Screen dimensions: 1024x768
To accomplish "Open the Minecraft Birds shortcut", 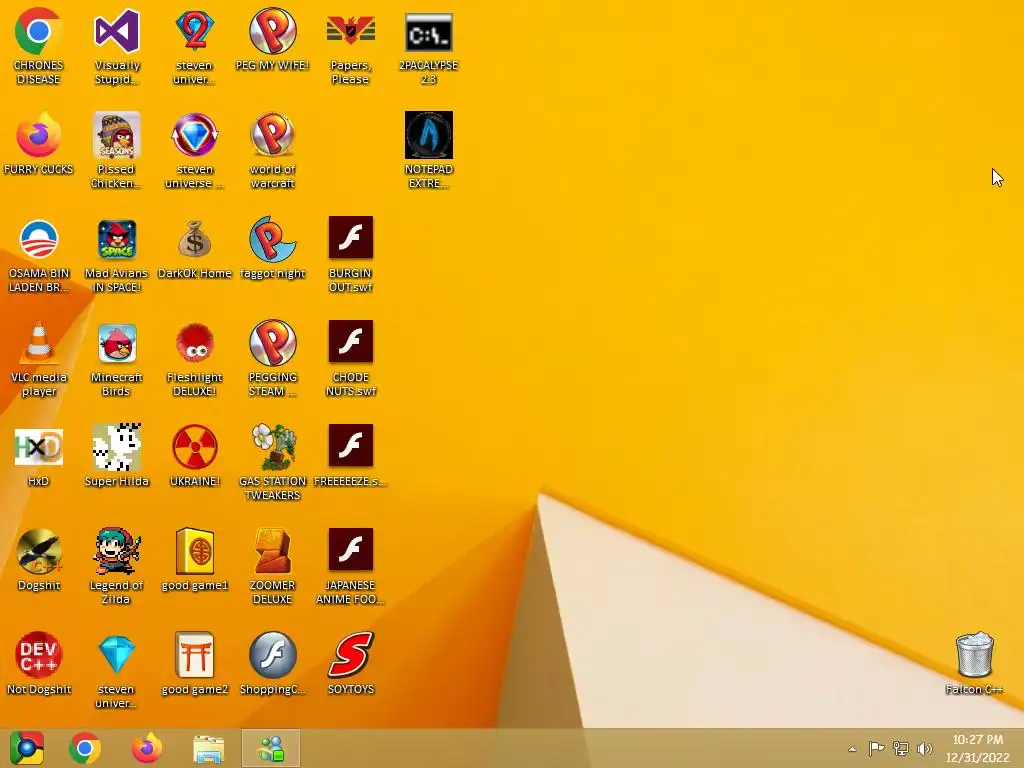I will click(117, 343).
